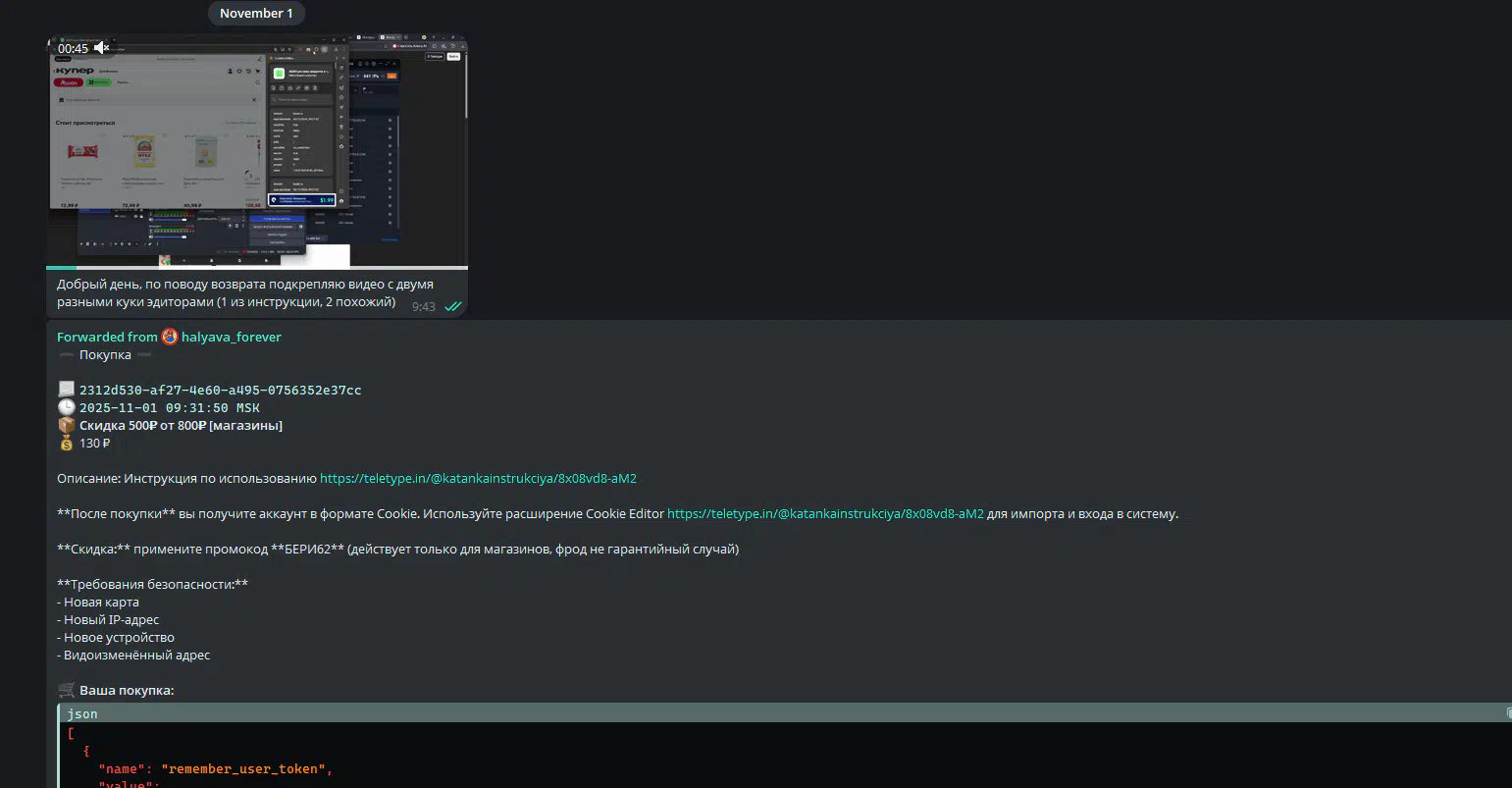Open the teletype link after Описание

coord(478,478)
